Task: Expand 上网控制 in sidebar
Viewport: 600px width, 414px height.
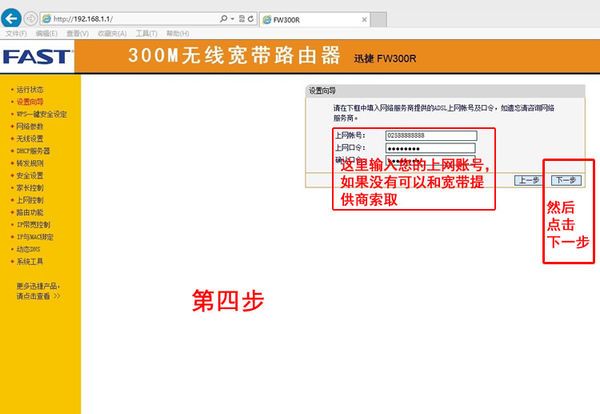Action: 30,200
